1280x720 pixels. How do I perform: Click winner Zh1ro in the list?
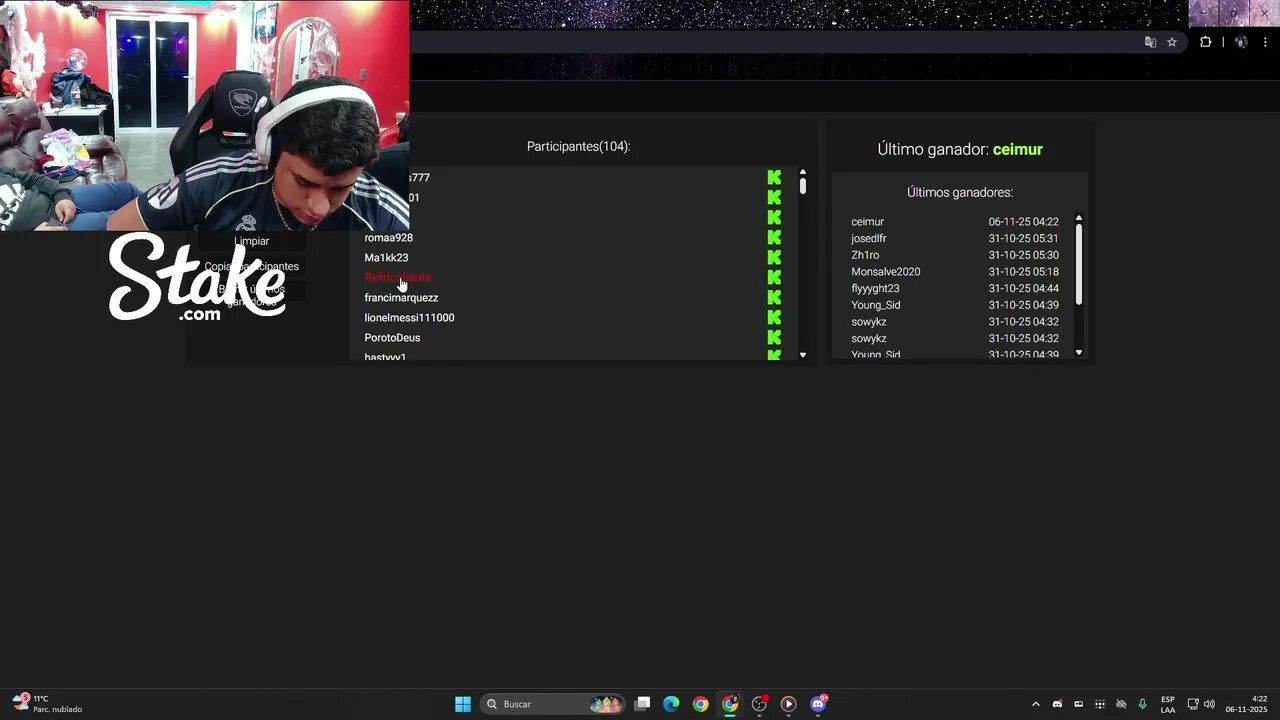[x=865, y=255]
